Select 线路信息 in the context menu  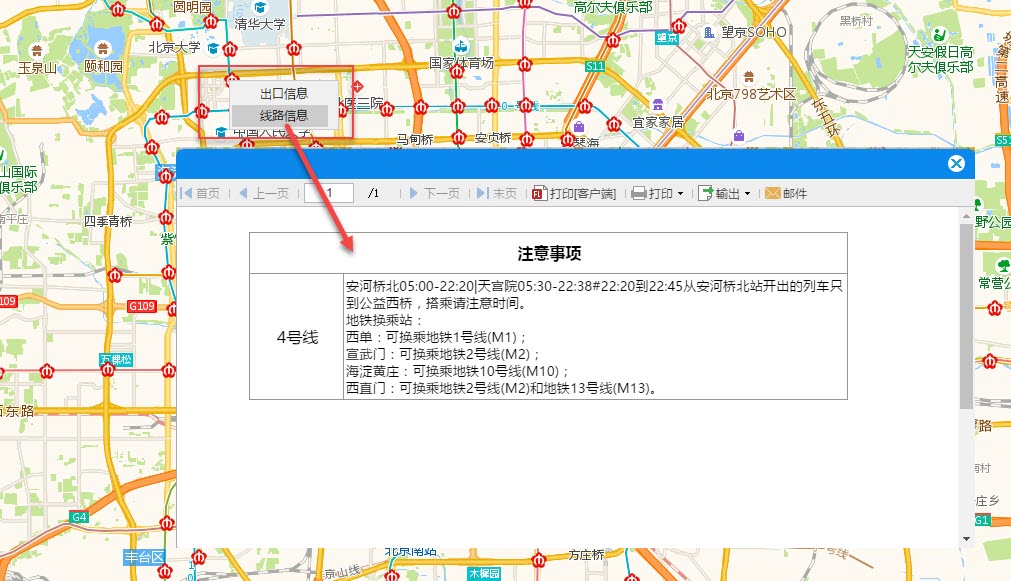coord(284,115)
